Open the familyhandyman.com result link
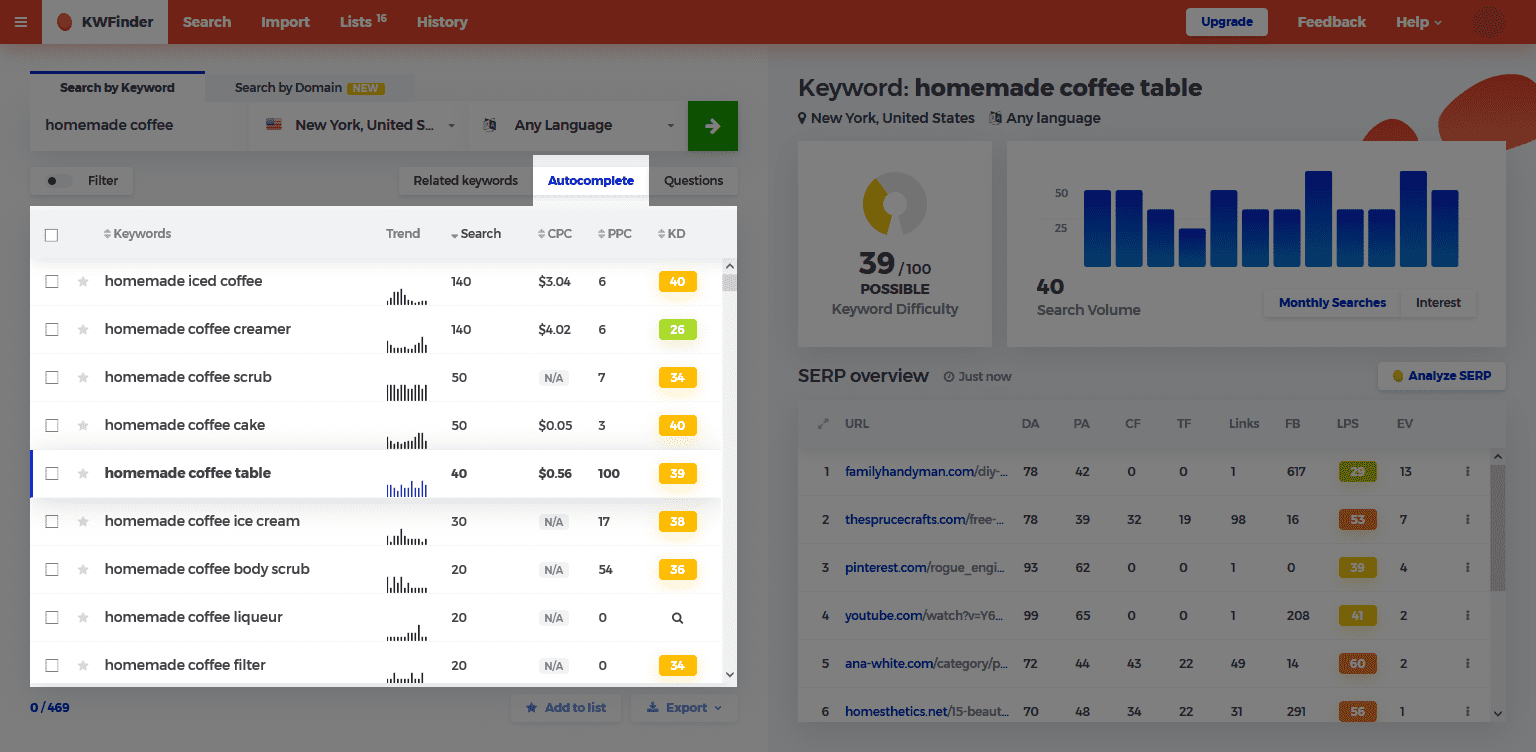 click(926, 471)
